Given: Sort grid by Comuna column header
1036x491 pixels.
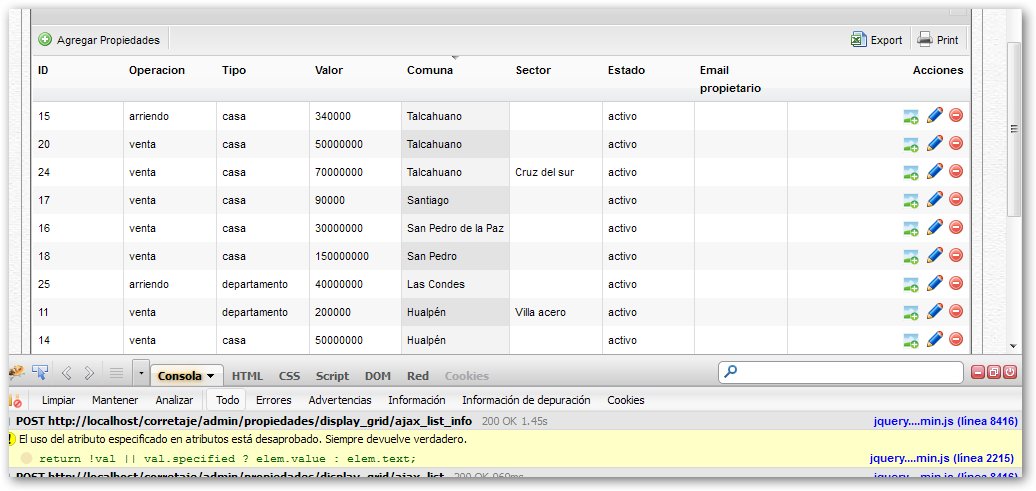Looking at the screenshot, I should pos(430,70).
